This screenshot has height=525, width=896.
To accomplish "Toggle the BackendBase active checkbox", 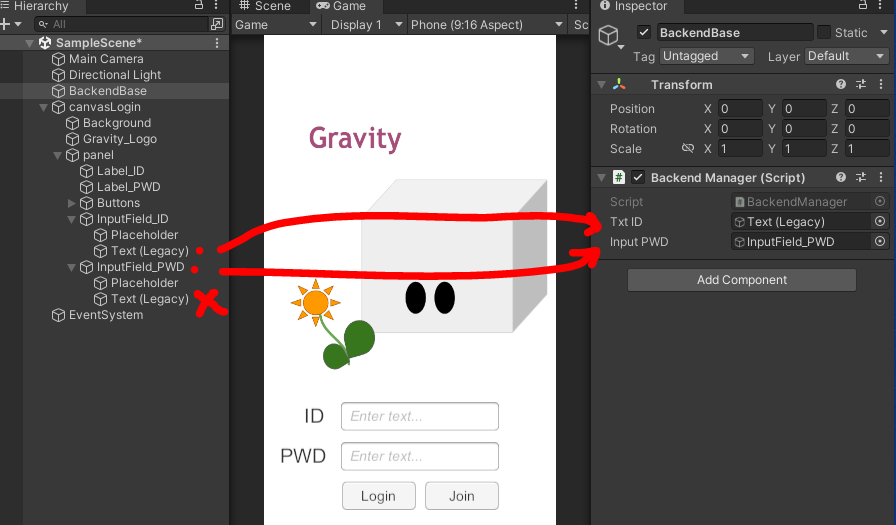I will tap(643, 32).
